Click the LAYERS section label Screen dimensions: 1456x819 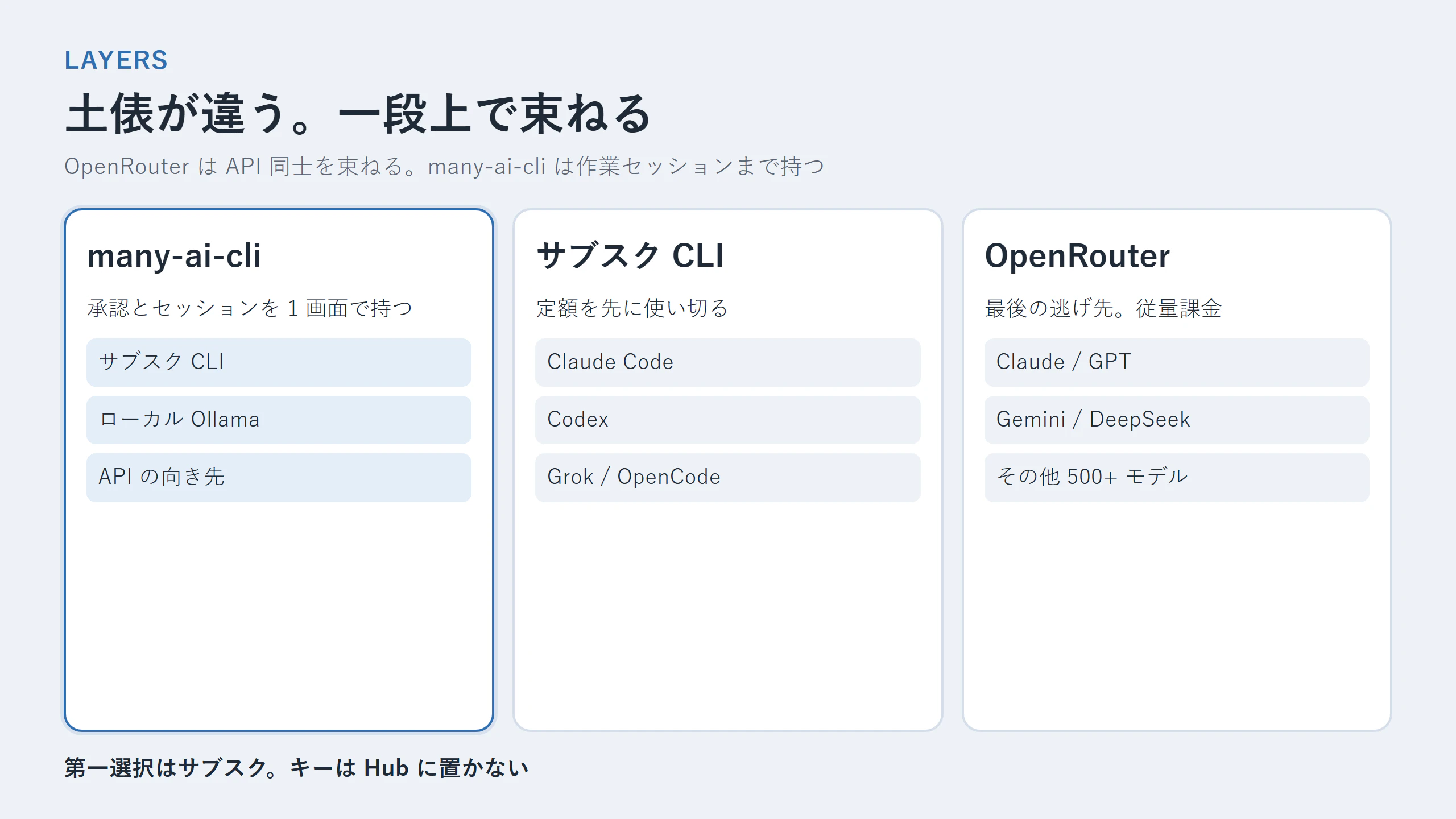pyautogui.click(x=116, y=60)
